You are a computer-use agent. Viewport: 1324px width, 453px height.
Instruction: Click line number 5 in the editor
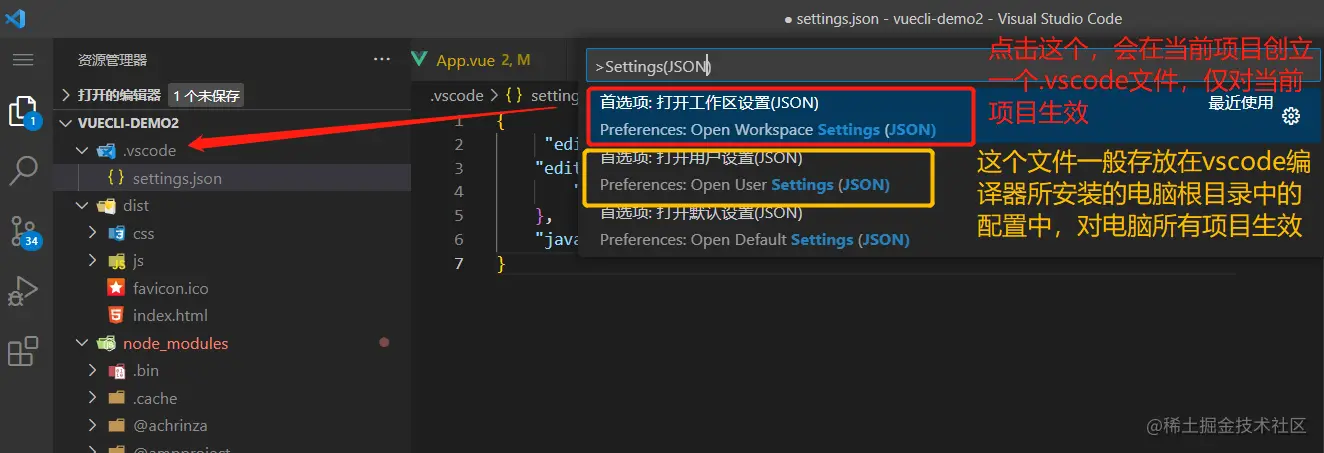459,216
